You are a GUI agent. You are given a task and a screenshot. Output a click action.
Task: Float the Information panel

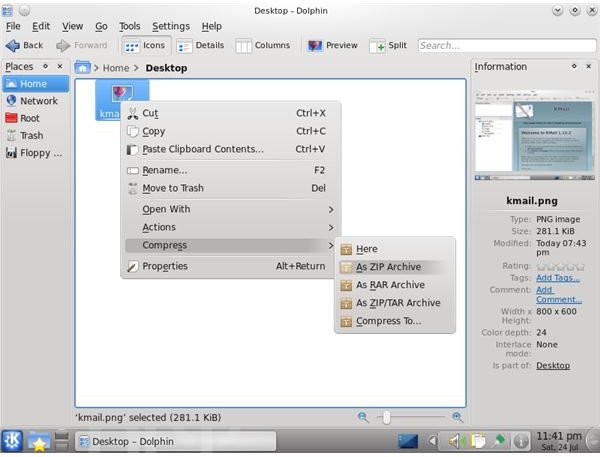(574, 67)
